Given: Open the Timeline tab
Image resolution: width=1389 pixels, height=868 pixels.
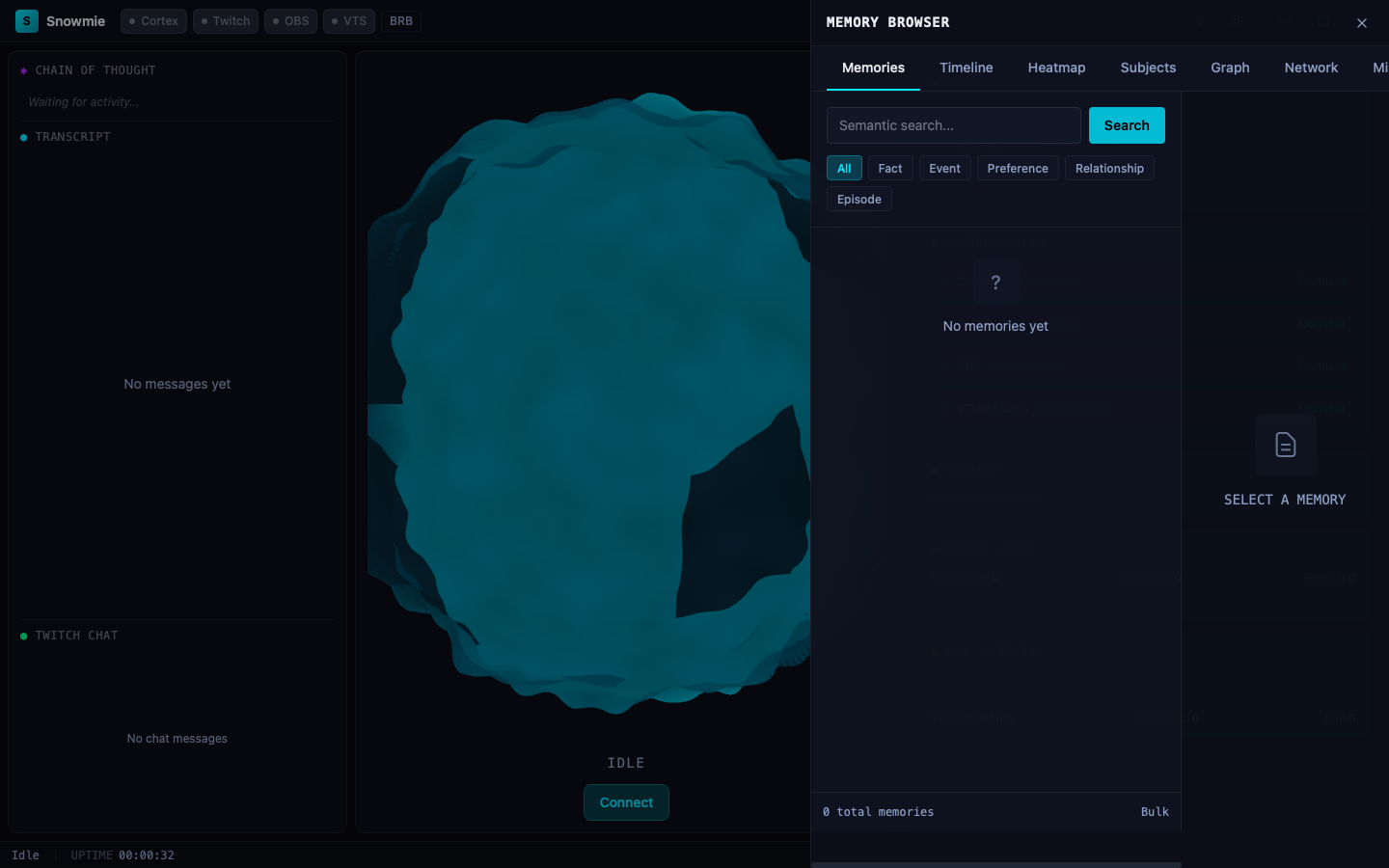Looking at the screenshot, I should pyautogui.click(x=967, y=68).
